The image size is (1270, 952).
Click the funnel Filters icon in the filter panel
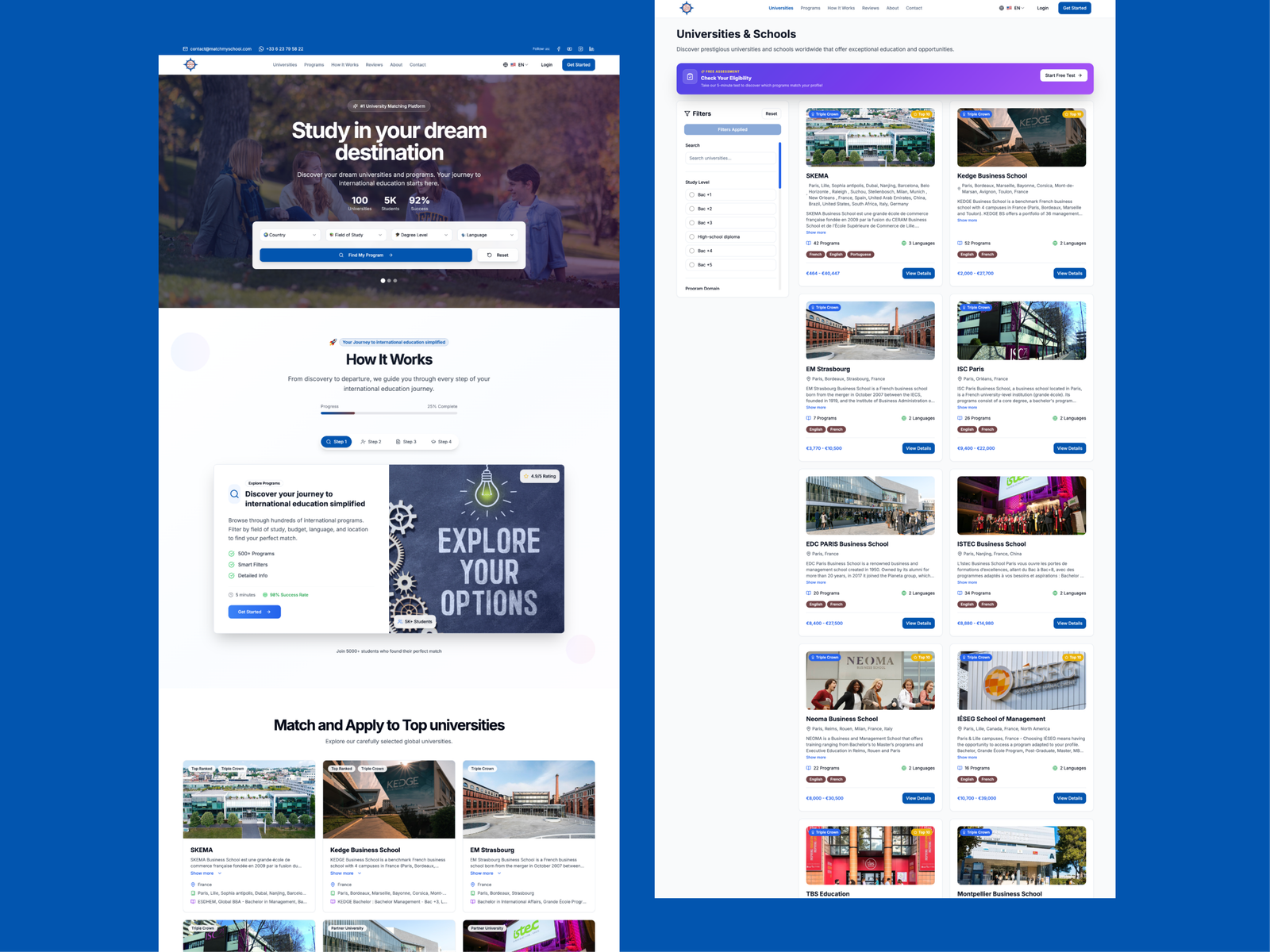pyautogui.click(x=687, y=113)
